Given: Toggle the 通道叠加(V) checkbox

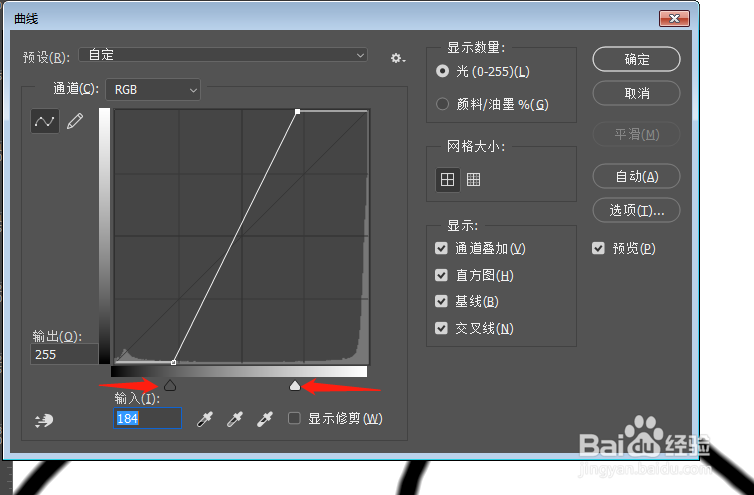Looking at the screenshot, I should (441, 248).
